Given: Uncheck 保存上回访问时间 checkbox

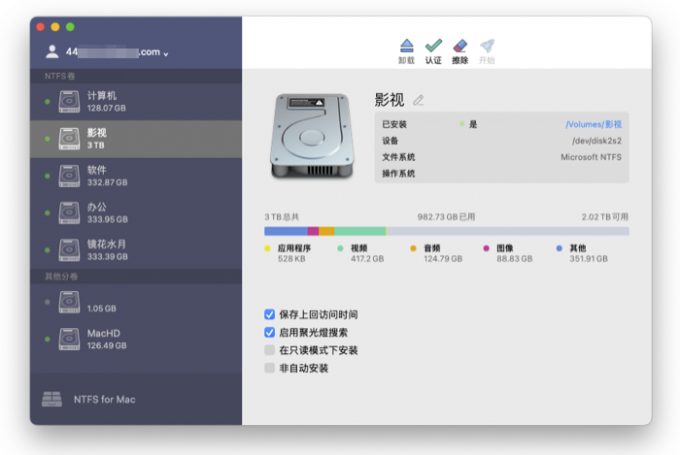Looking at the screenshot, I should (269, 314).
